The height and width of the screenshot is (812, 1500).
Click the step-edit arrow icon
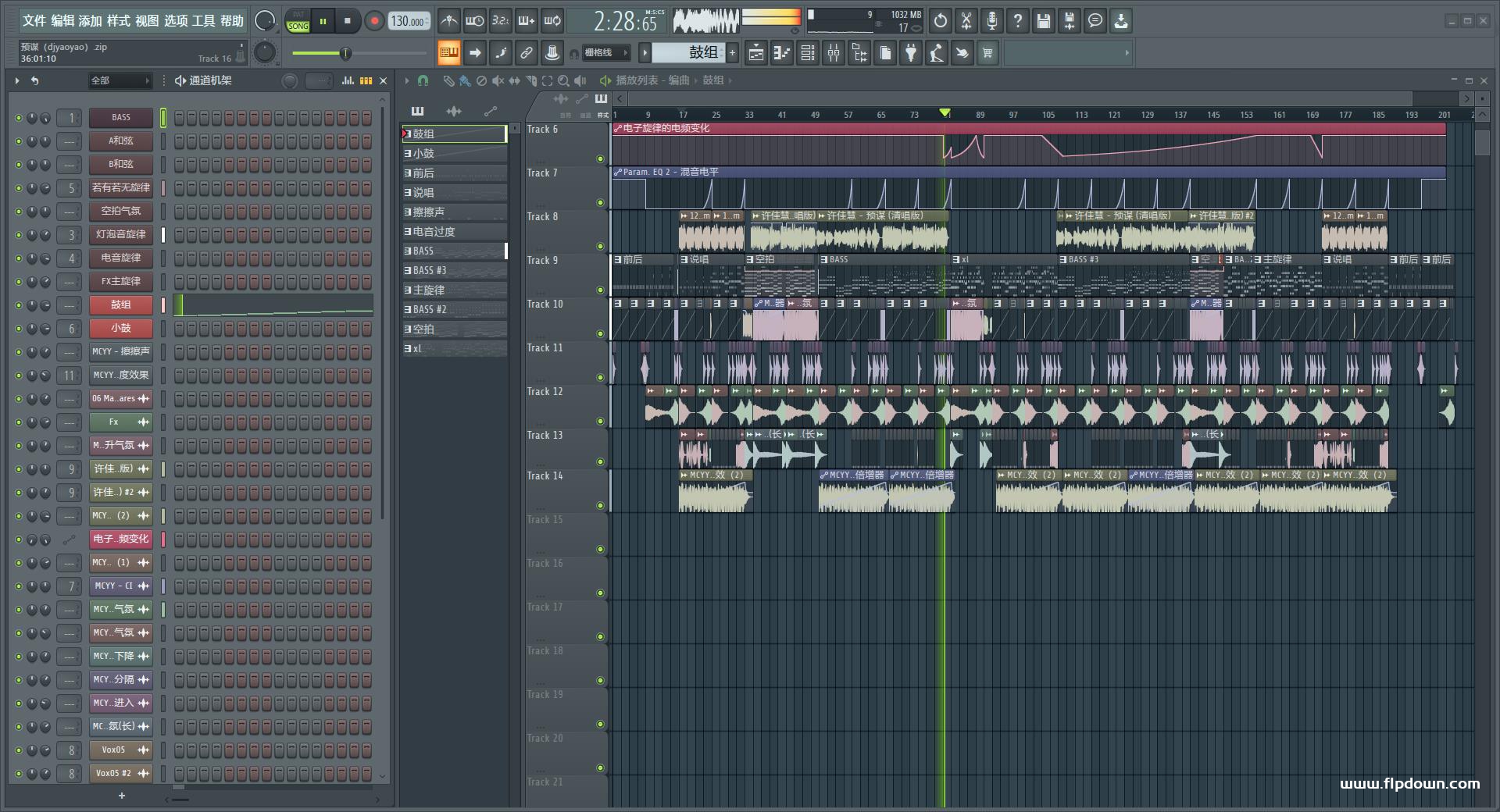[x=475, y=53]
